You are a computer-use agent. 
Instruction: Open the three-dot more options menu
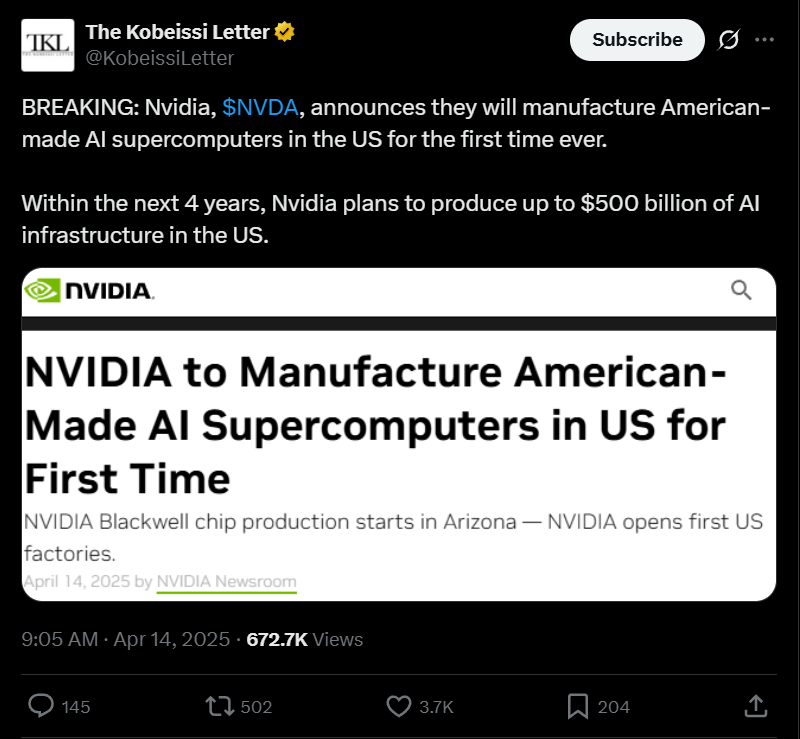(764, 40)
